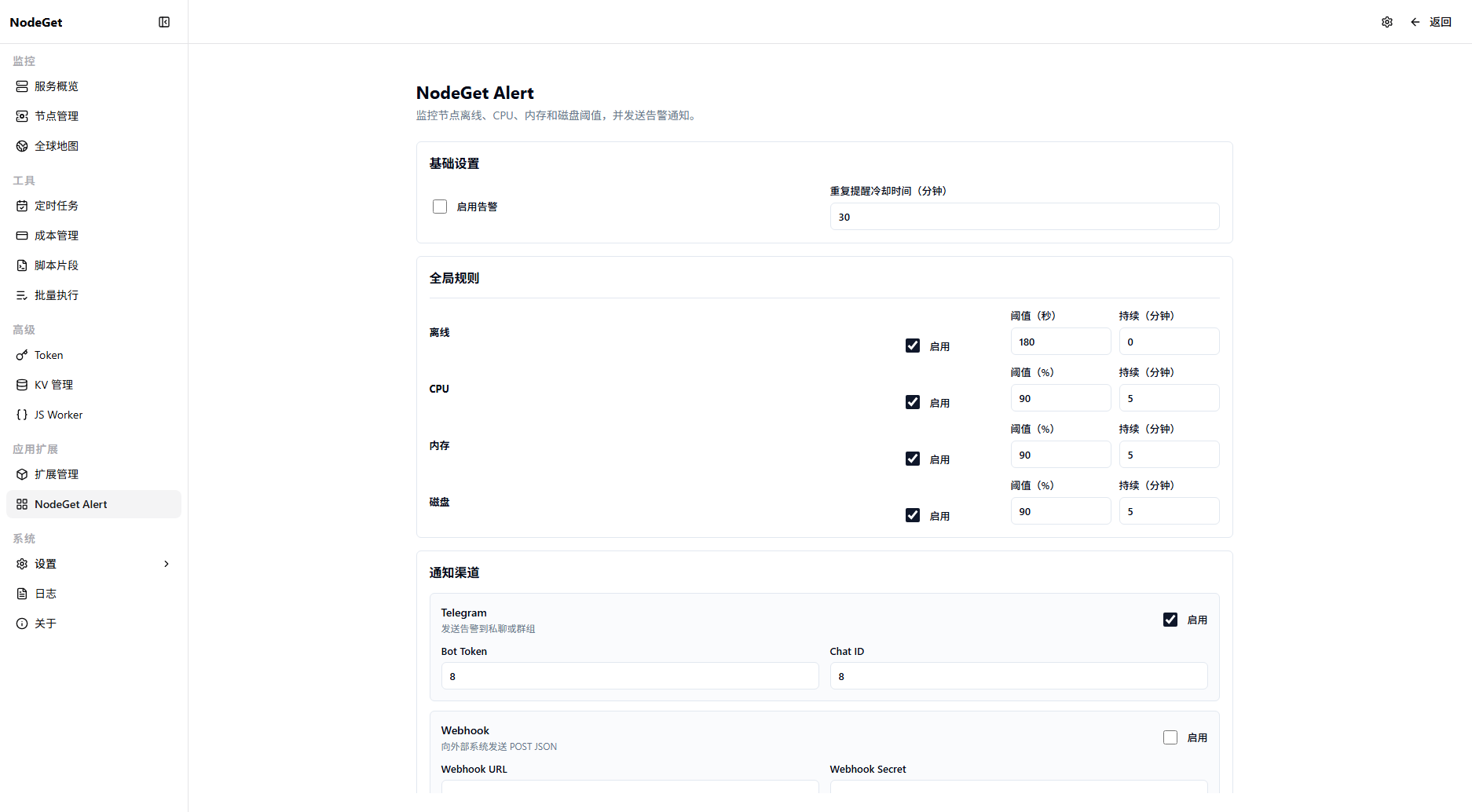Click the 批量执行 list icon
Image resolution: width=1472 pixels, height=812 pixels.
click(22, 295)
